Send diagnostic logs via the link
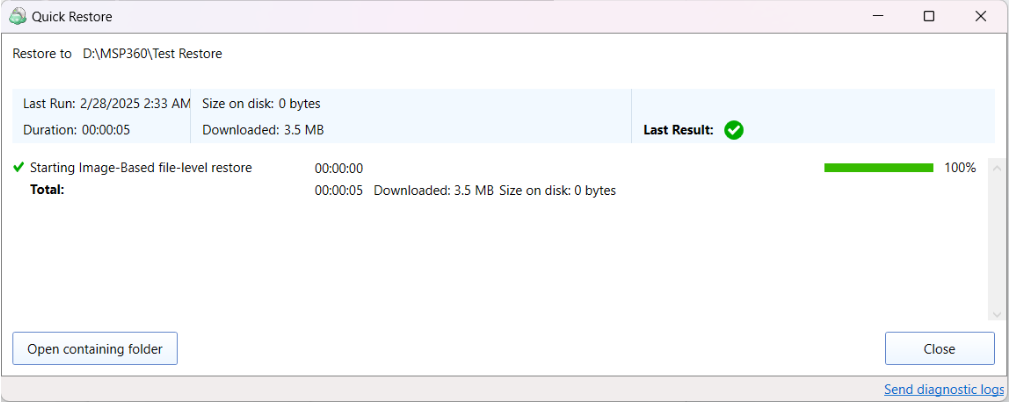This screenshot has height=406, width=1010. coord(943,389)
